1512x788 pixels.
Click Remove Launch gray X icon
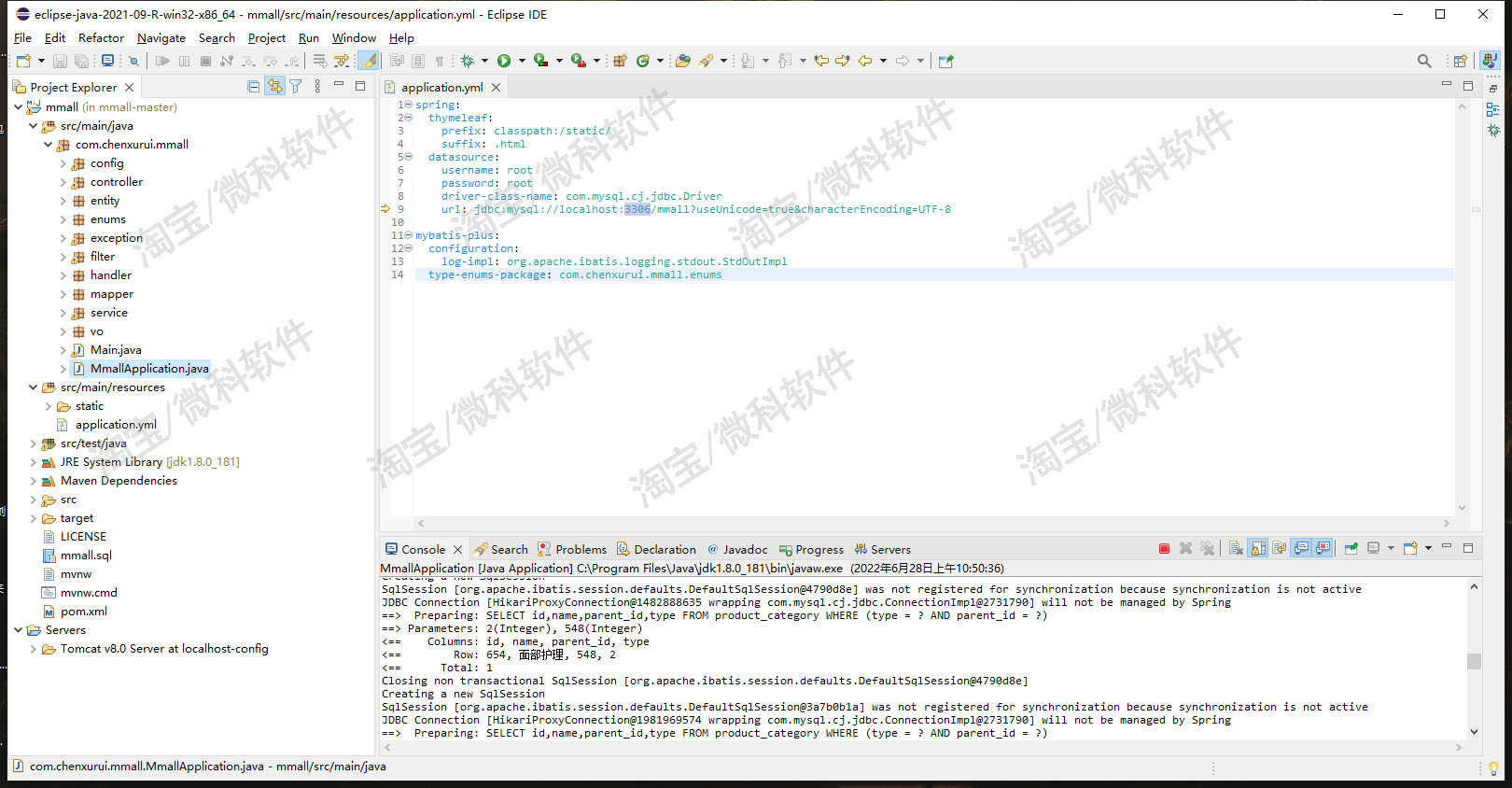tap(1185, 549)
